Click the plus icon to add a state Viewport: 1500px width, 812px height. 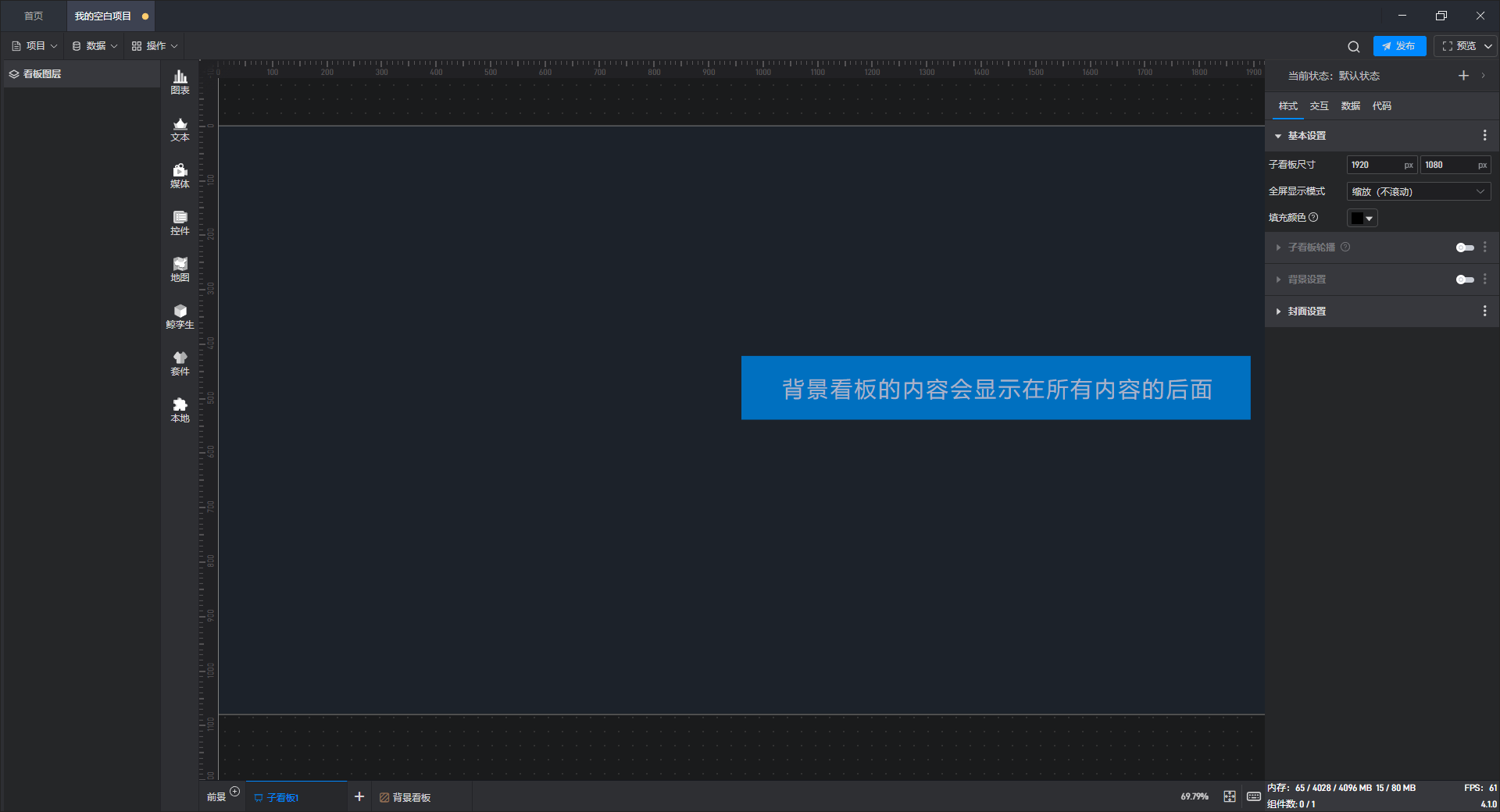1463,76
